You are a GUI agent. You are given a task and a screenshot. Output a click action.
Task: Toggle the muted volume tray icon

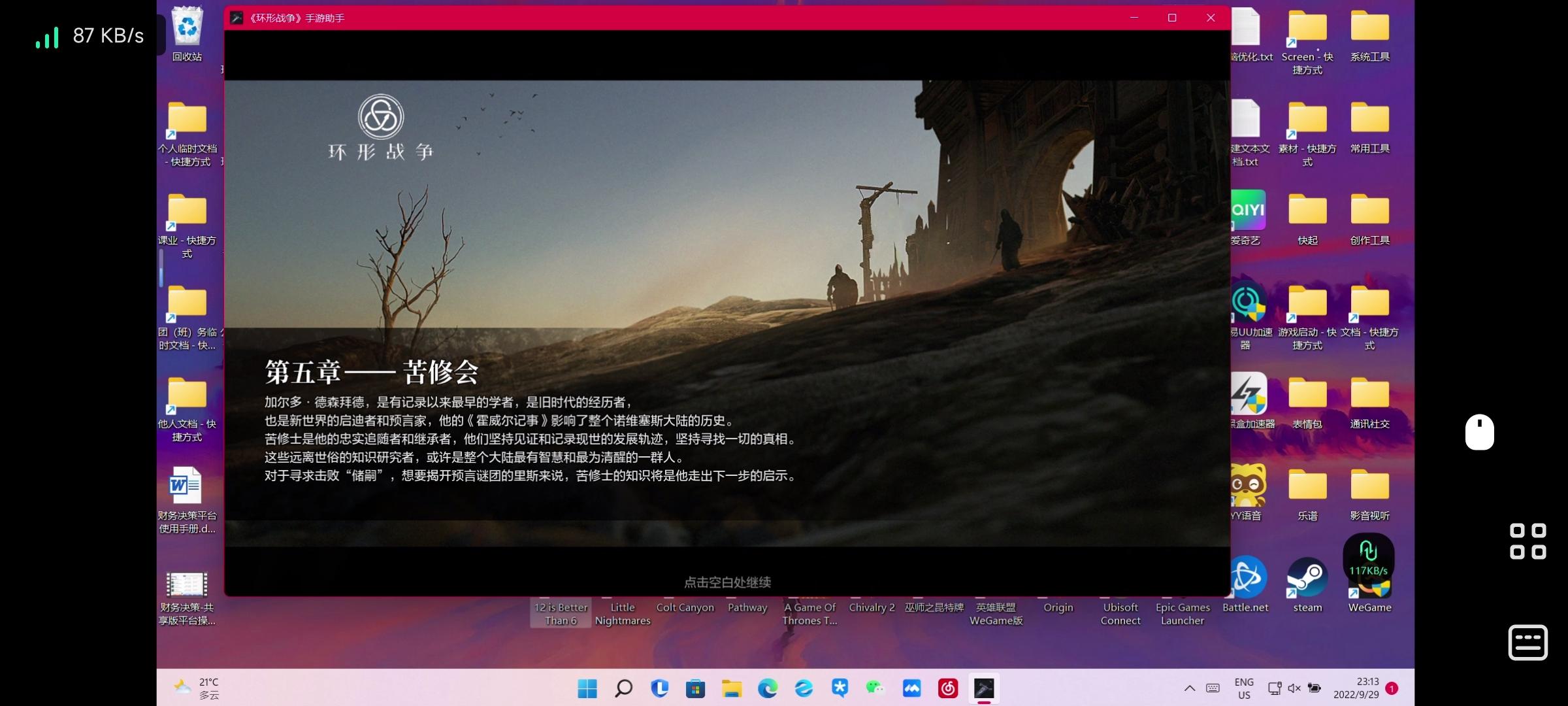(1294, 688)
